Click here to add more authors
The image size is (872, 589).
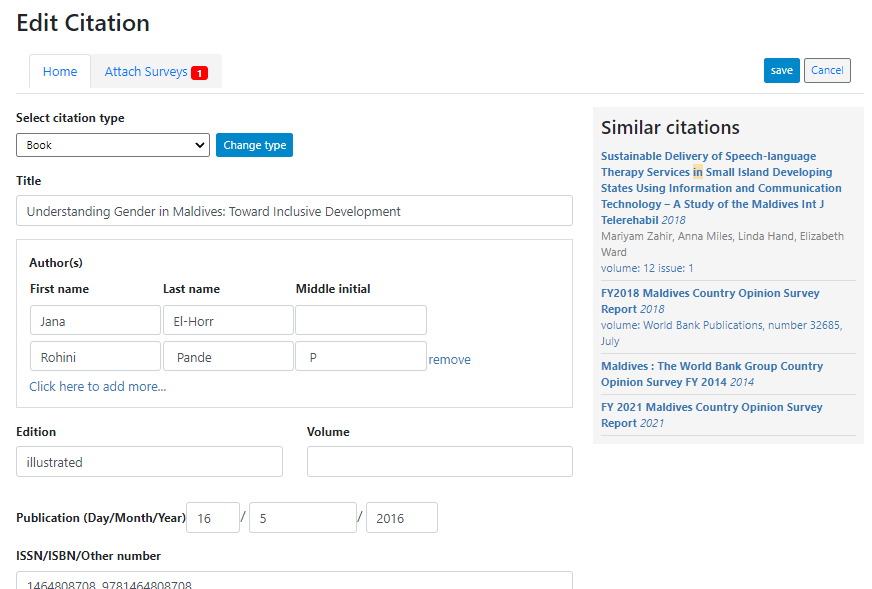pos(97,387)
